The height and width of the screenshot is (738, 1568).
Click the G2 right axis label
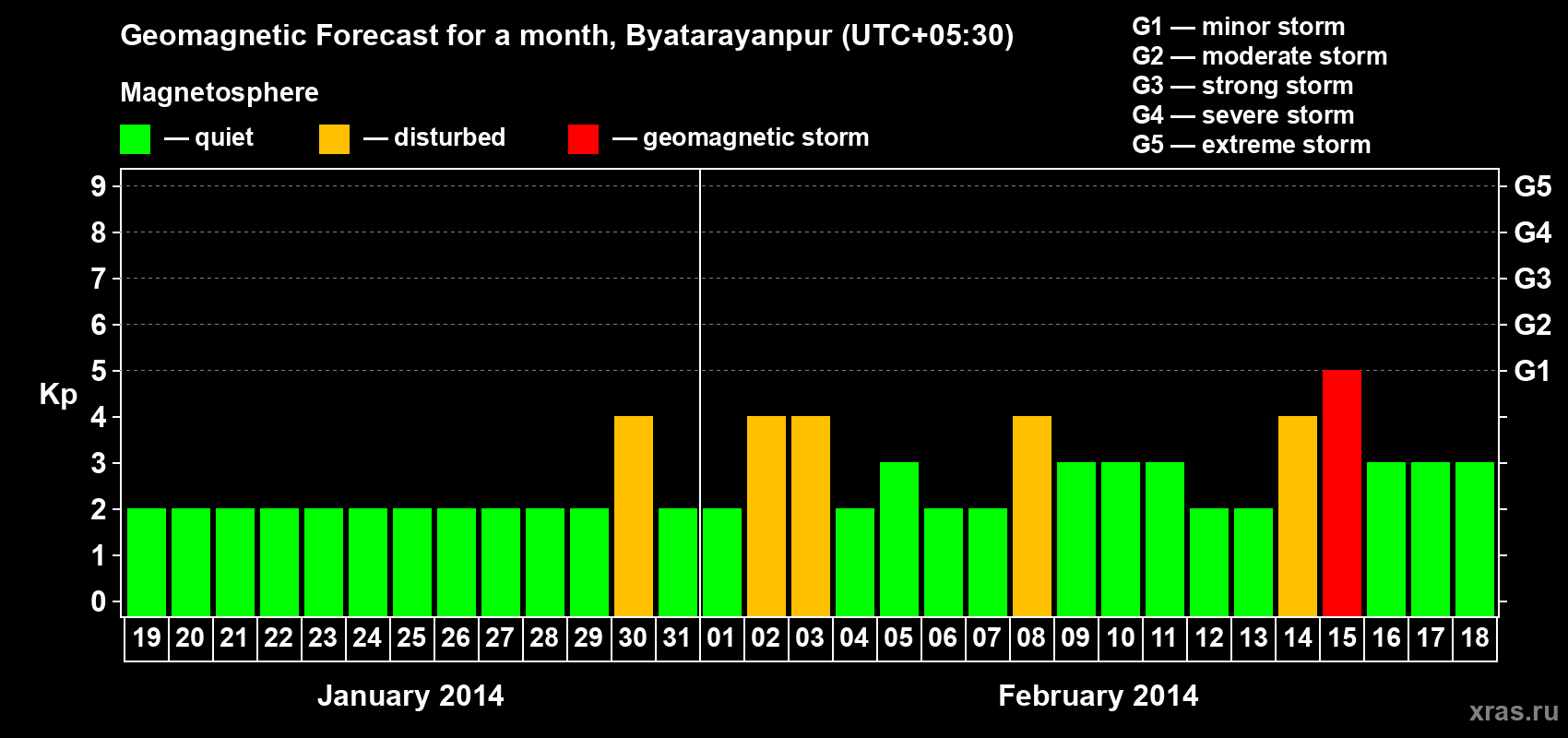1533,325
